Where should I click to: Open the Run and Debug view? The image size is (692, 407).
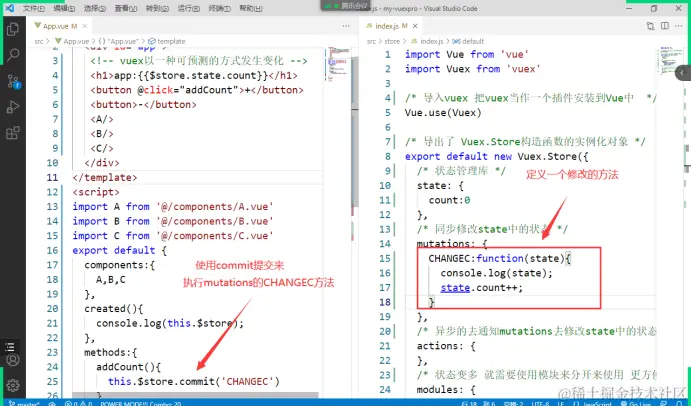click(13, 107)
